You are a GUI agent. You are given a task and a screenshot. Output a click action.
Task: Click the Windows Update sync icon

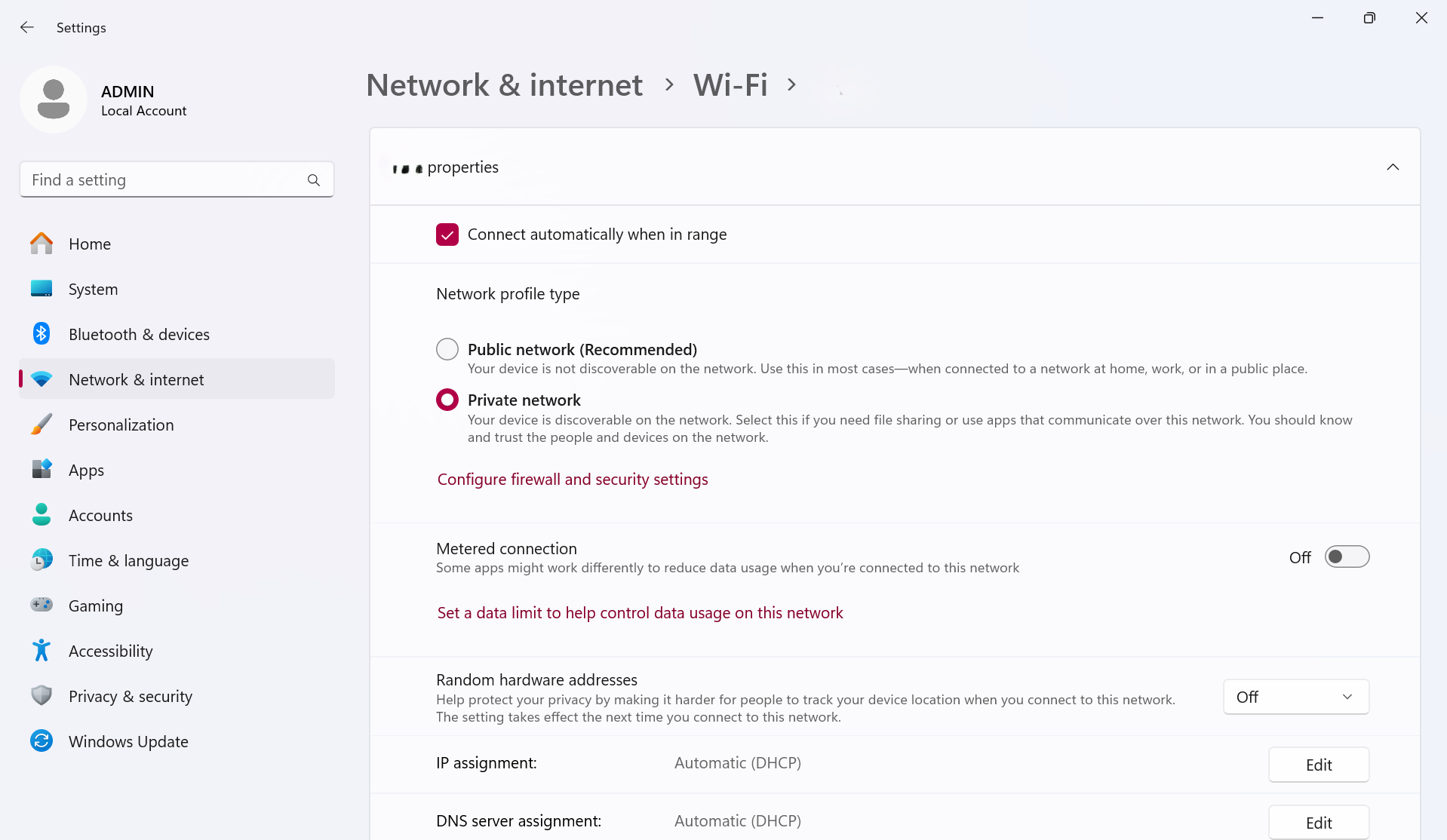tap(41, 741)
